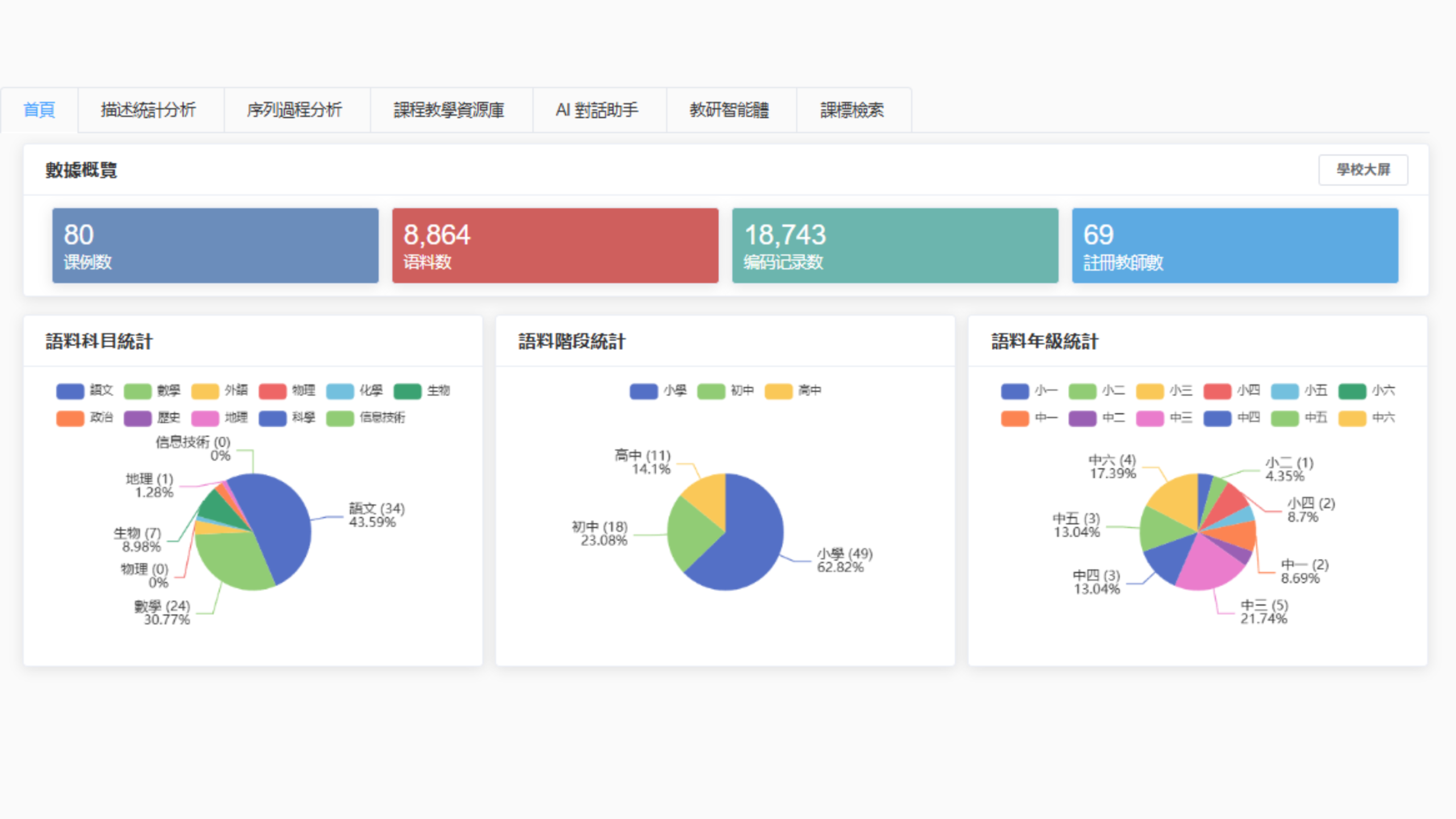The height and width of the screenshot is (819, 1456).
Task: Click the 80 課例數 card
Action: coord(215,246)
